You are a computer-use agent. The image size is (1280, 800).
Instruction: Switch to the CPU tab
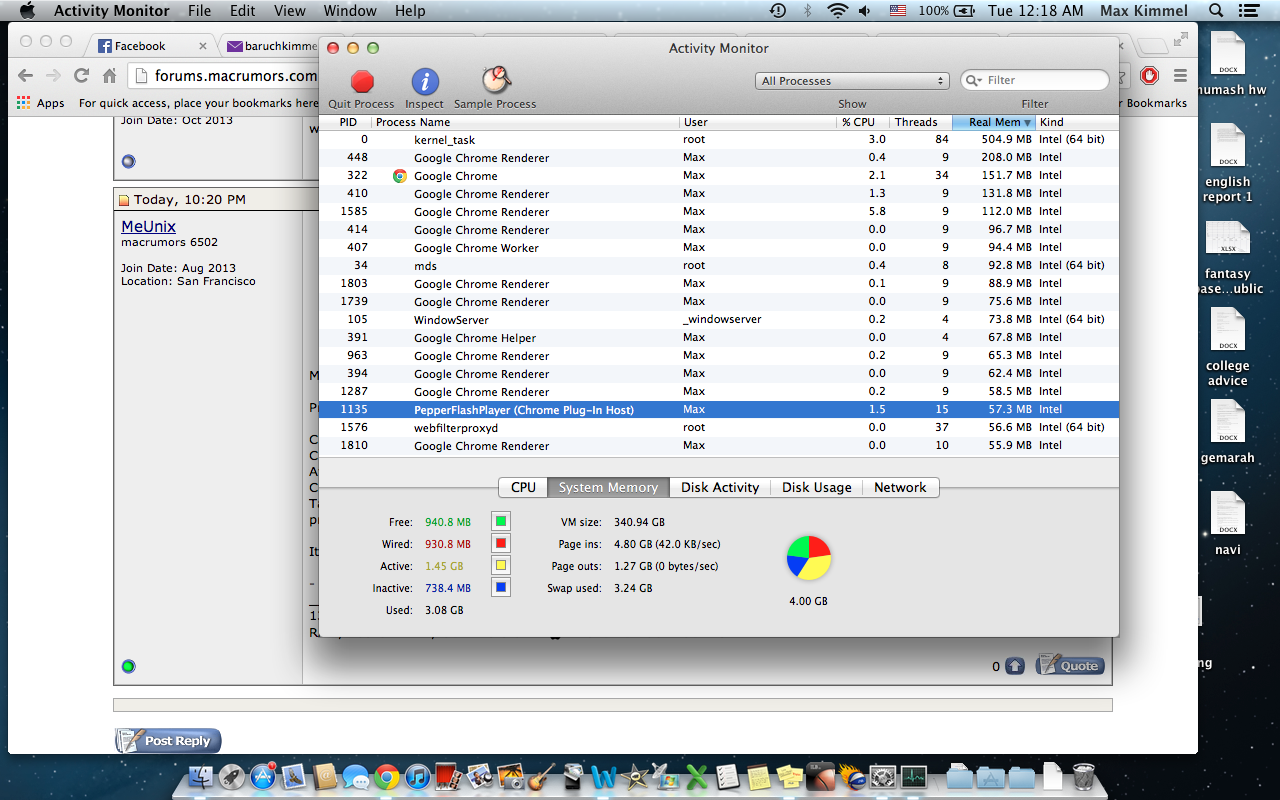coord(523,487)
